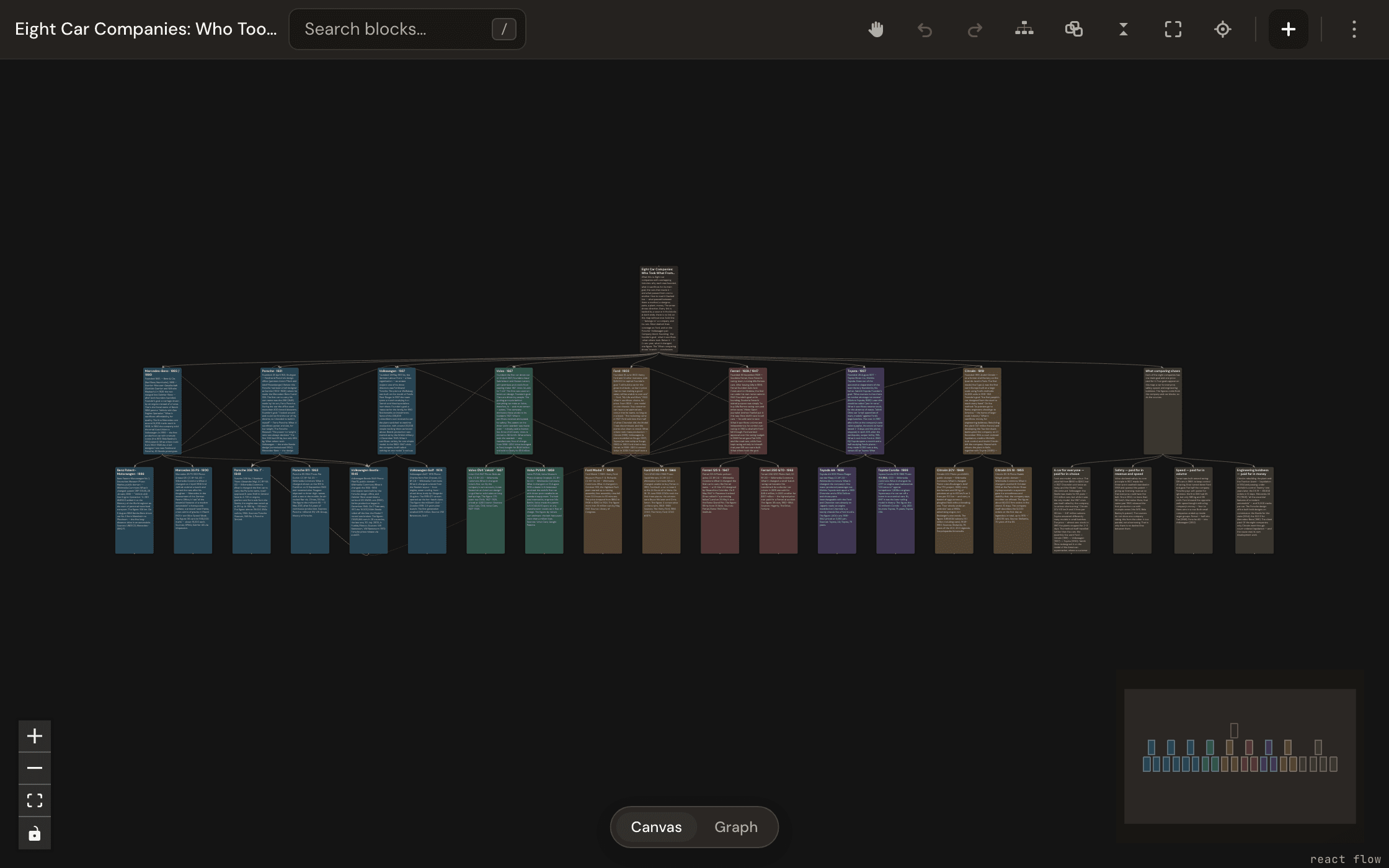
Task: Open the three-dot more options menu
Action: [x=1354, y=29]
